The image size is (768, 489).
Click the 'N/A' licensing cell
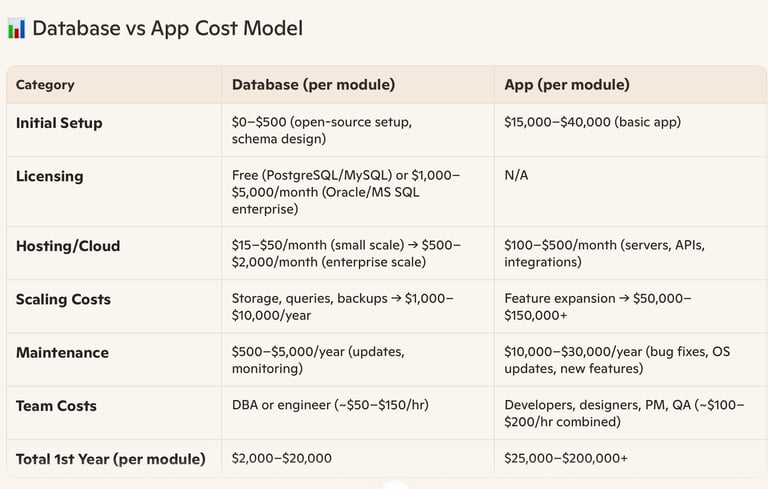[x=517, y=176]
